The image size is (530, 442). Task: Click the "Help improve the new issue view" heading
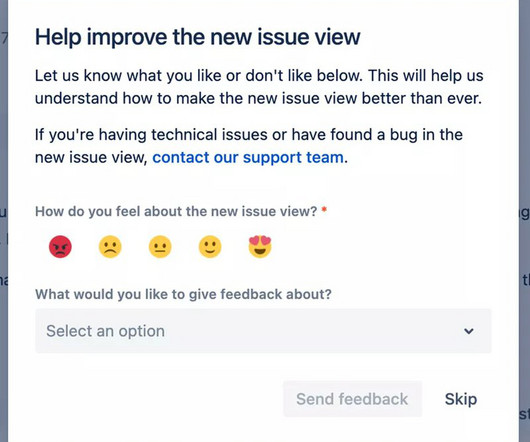198,37
